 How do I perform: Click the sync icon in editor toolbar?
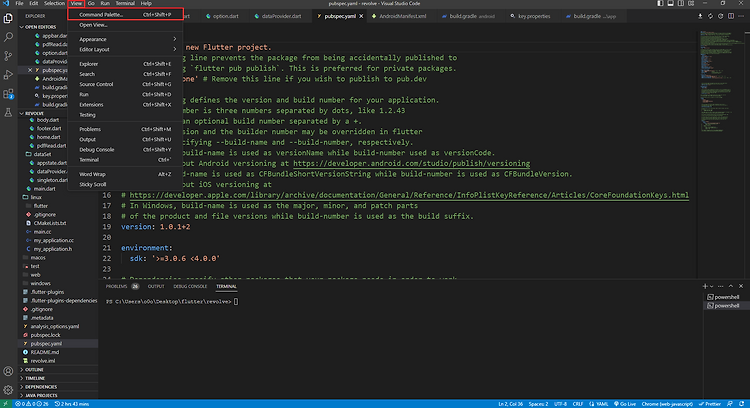[x=710, y=16]
